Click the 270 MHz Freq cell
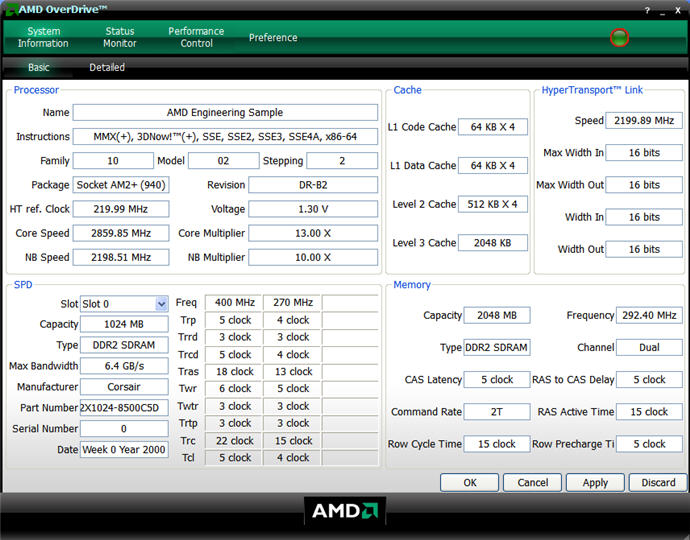 pos(293,302)
